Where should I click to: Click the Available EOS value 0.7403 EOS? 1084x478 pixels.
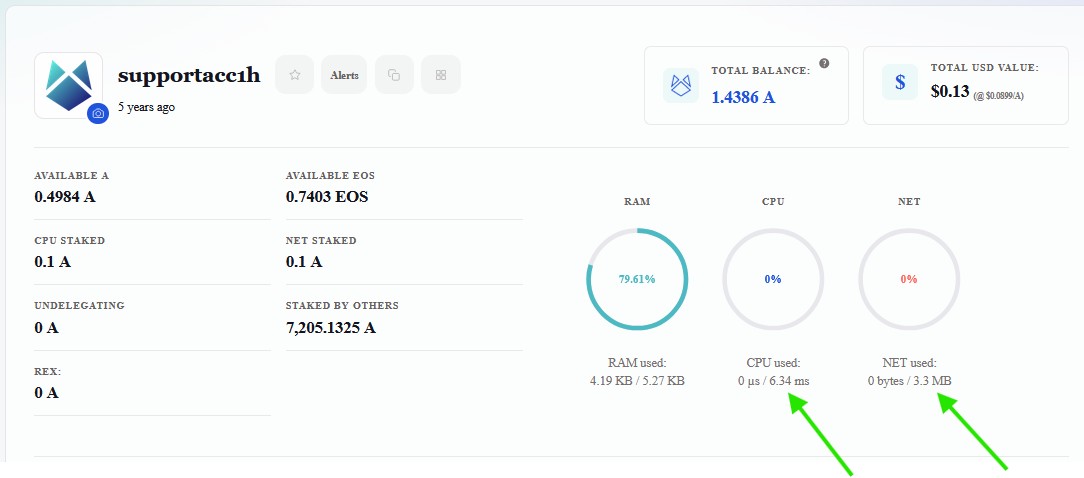click(x=327, y=197)
